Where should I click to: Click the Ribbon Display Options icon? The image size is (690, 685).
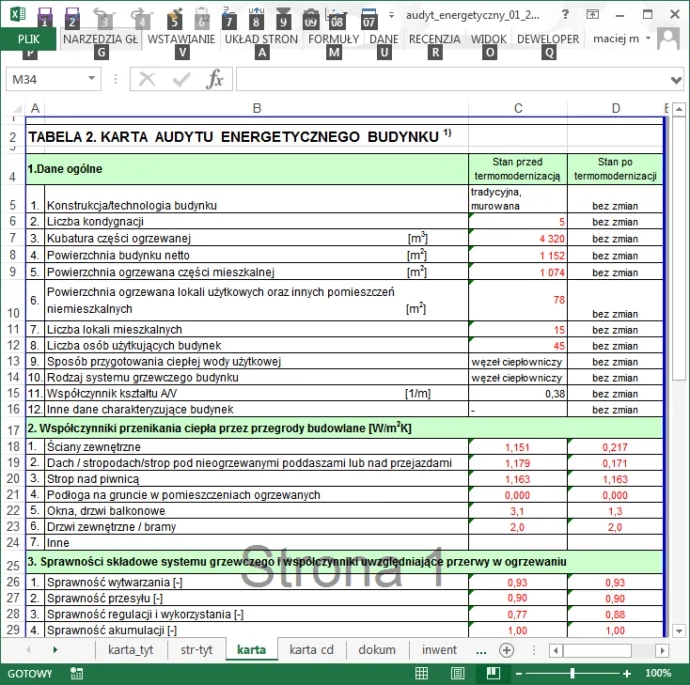(x=594, y=15)
